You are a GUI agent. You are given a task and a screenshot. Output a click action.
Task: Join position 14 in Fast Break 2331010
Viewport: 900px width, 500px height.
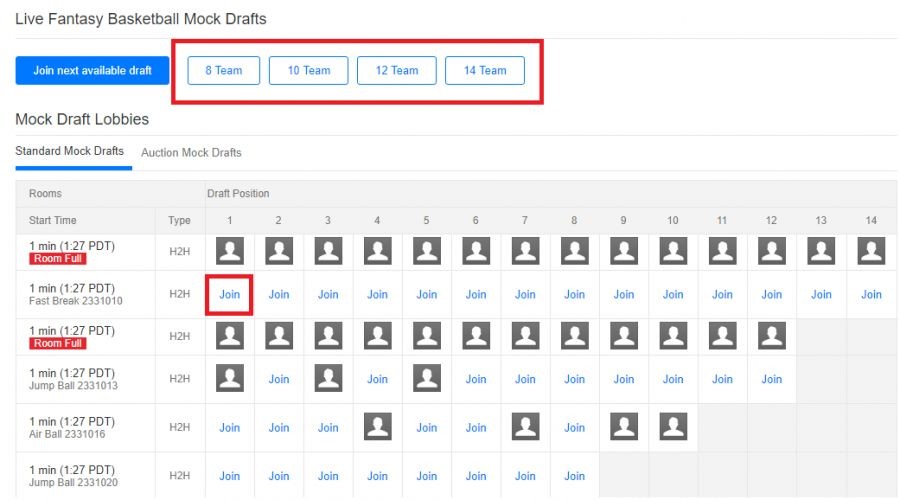click(x=871, y=294)
